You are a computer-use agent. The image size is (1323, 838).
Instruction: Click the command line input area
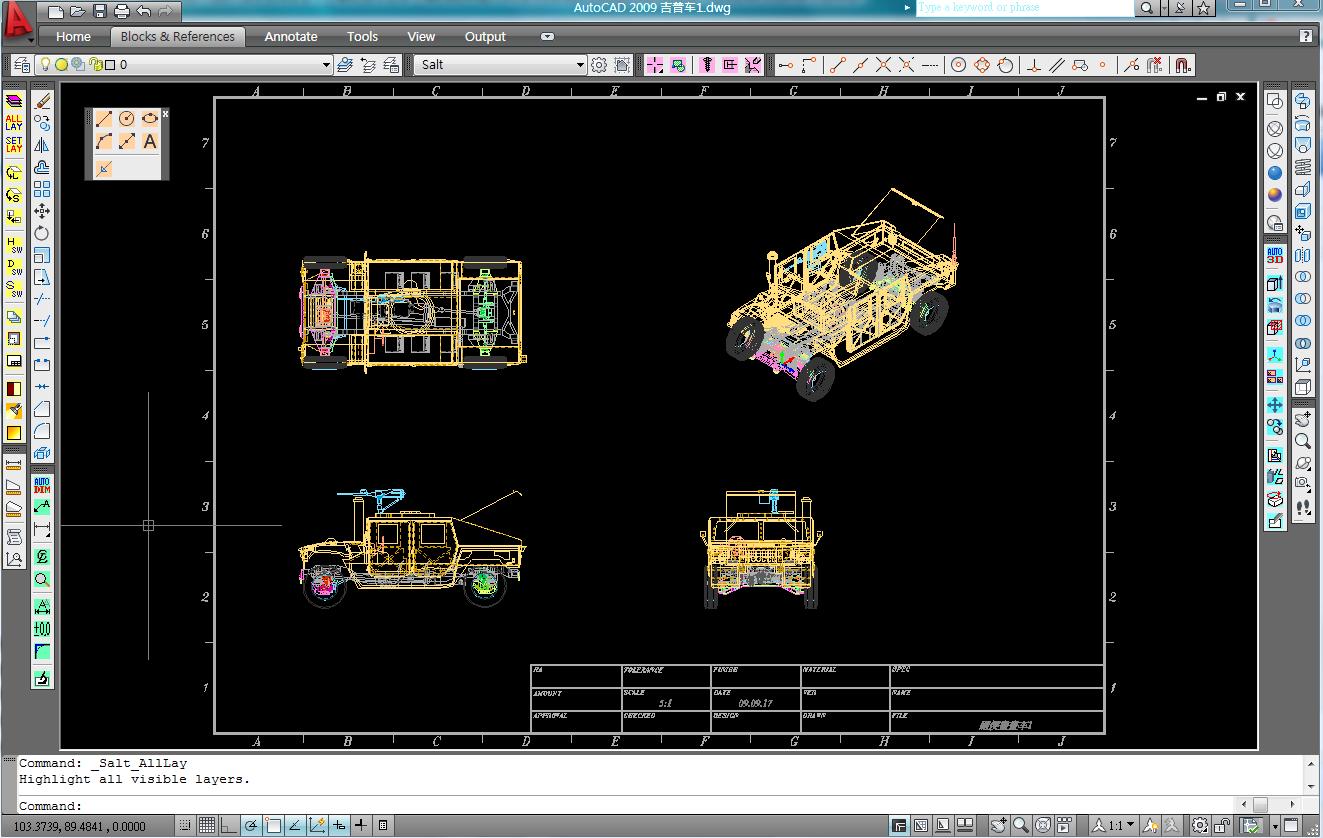(x=625, y=805)
